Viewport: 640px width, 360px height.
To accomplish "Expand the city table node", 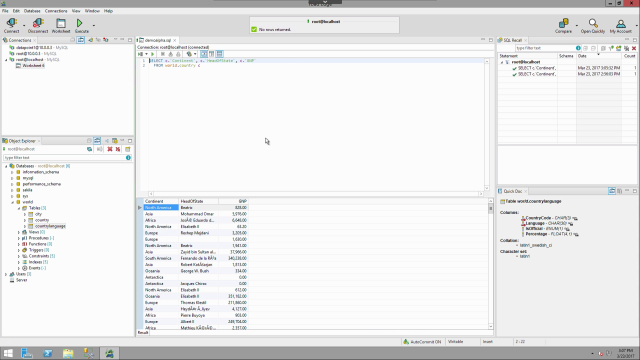I will (25, 214).
